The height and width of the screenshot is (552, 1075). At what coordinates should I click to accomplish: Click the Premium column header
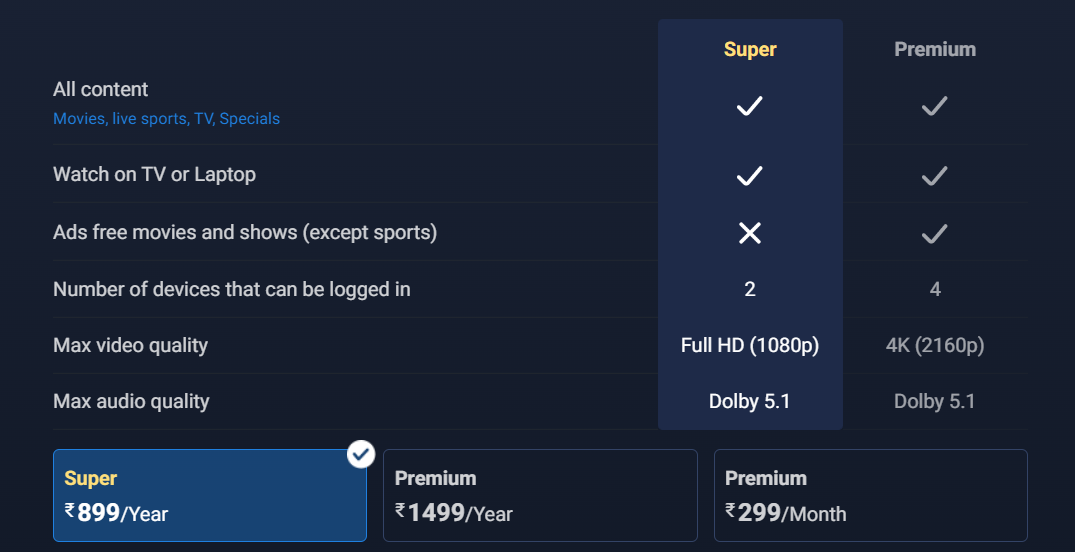tap(935, 49)
